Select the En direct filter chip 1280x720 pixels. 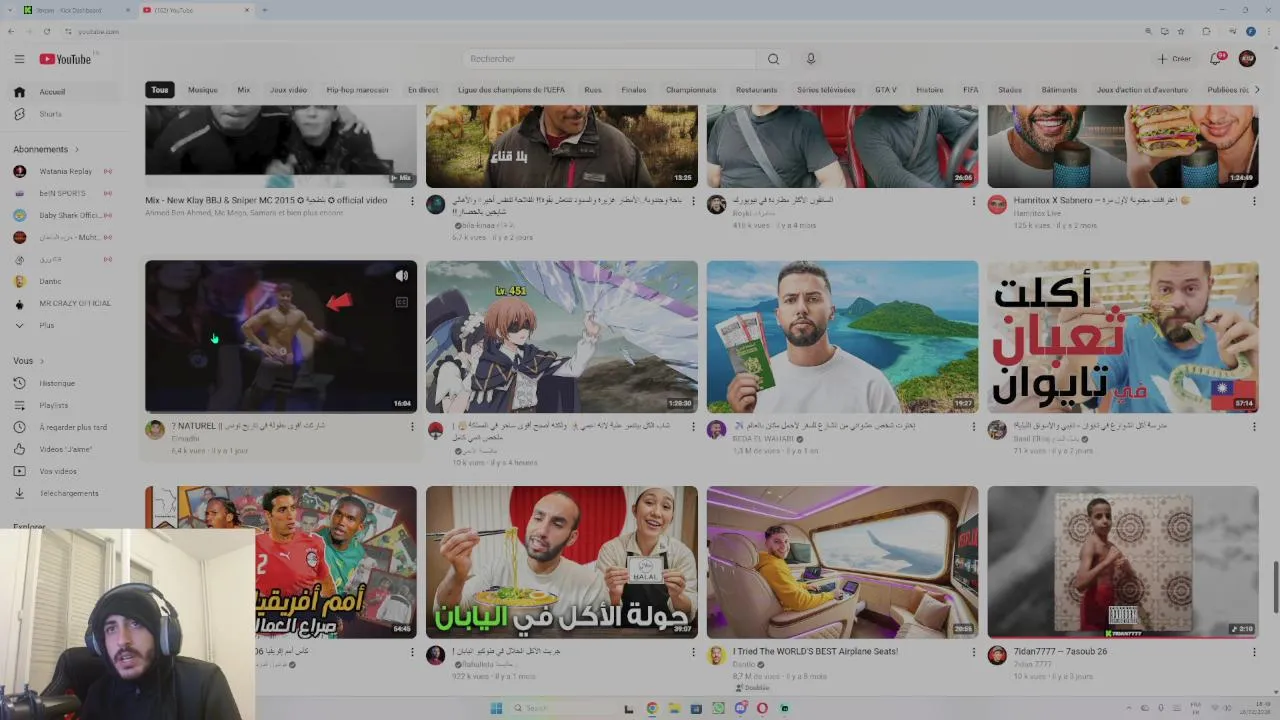423,90
